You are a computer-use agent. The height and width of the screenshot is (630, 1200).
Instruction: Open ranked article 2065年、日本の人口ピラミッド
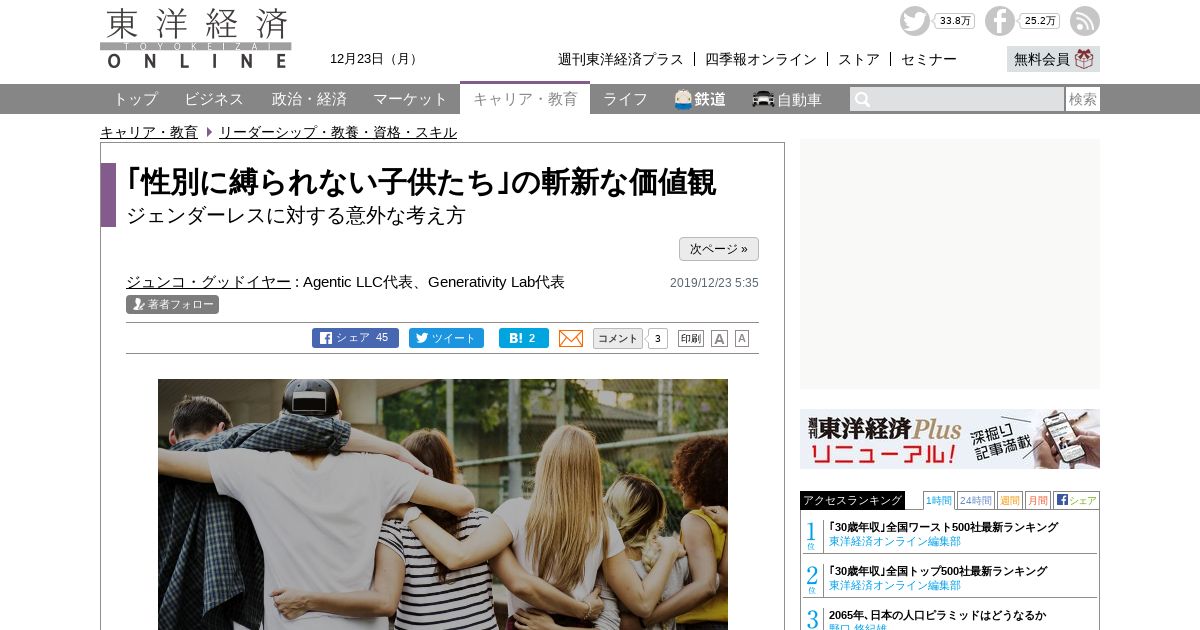(937, 615)
